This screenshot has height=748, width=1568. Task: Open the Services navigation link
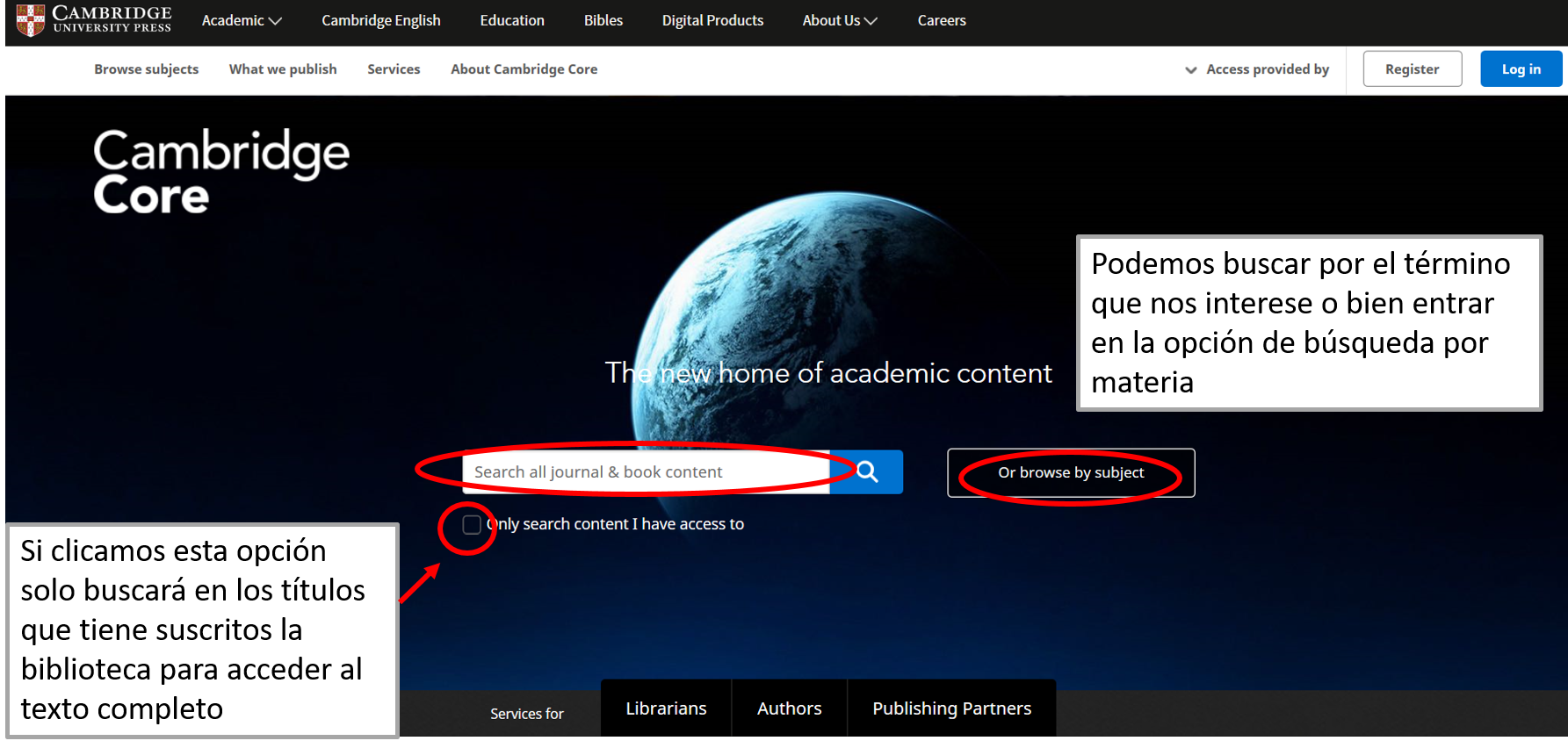pos(394,69)
